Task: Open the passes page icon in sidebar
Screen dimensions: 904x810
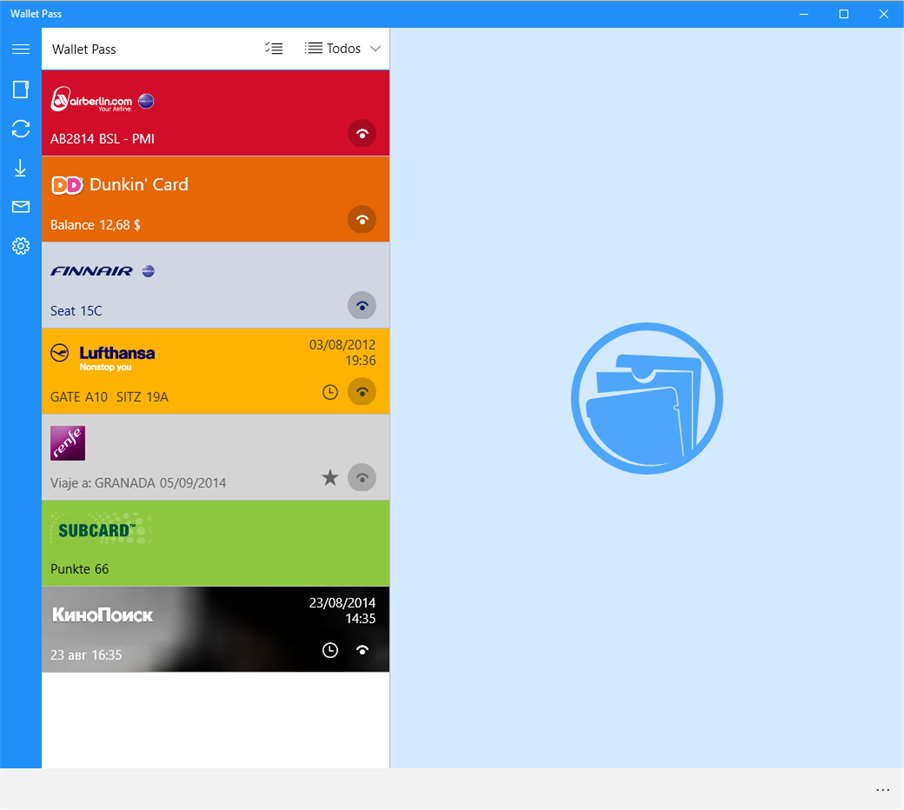Action: [21, 89]
